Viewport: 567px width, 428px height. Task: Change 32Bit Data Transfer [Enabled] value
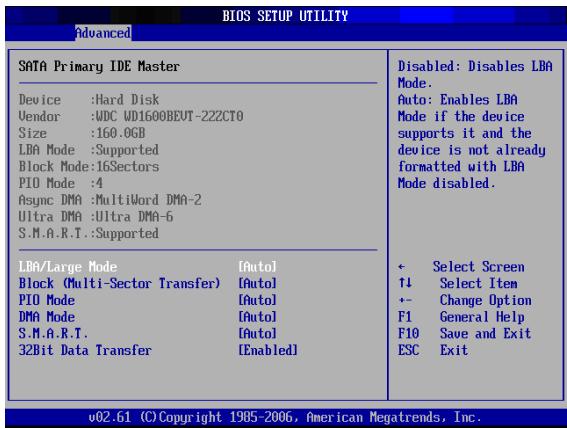click(x=268, y=350)
